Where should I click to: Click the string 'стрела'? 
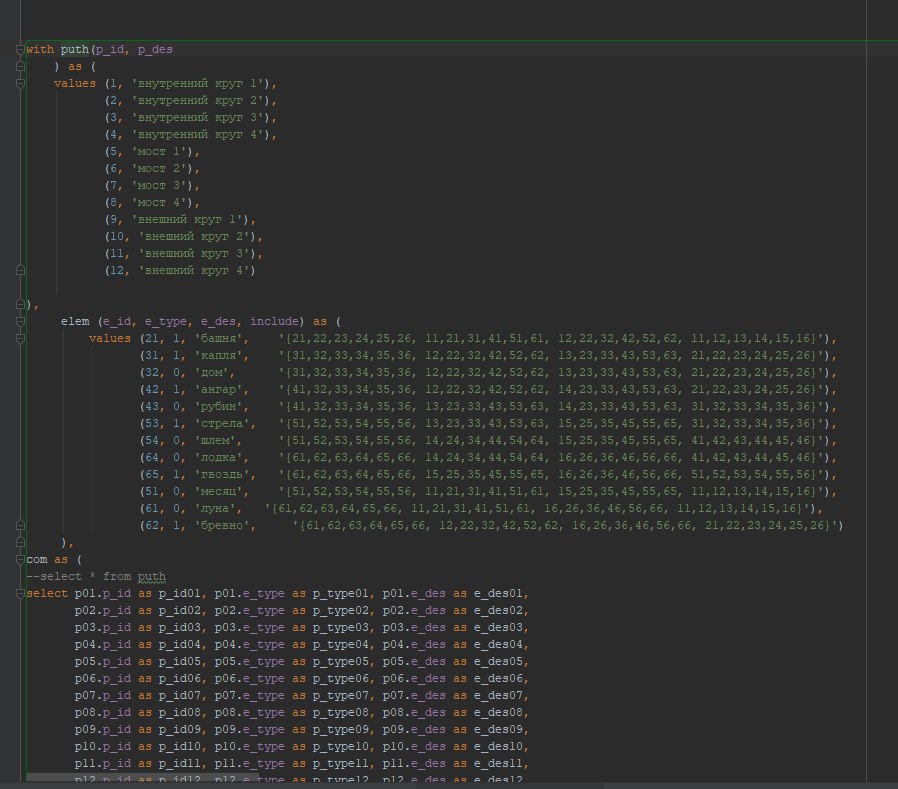pyautogui.click(x=222, y=424)
